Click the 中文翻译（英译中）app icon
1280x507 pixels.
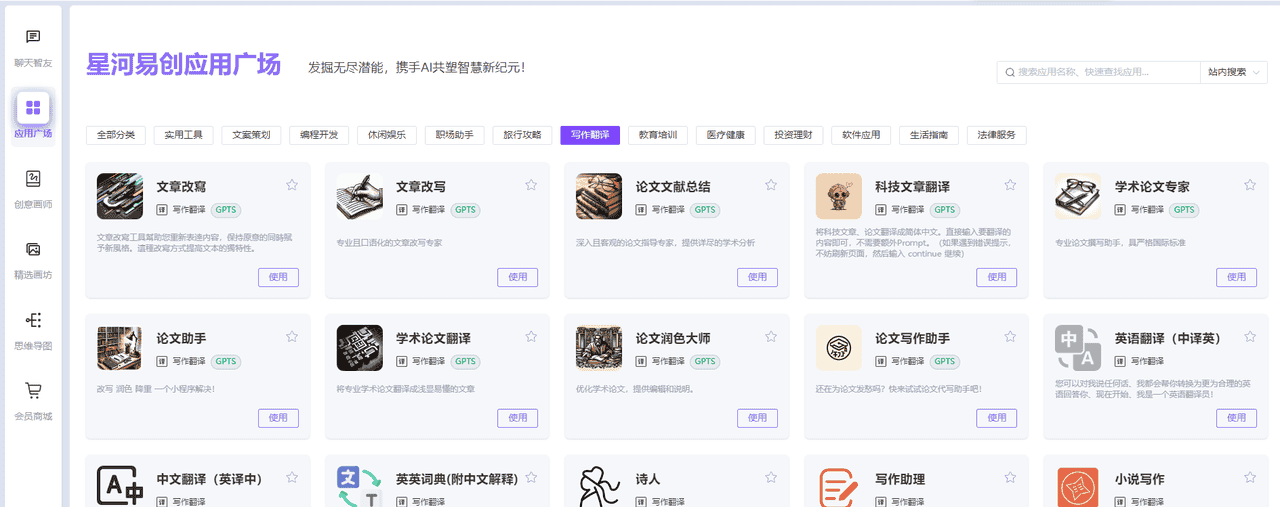pyautogui.click(x=120, y=486)
